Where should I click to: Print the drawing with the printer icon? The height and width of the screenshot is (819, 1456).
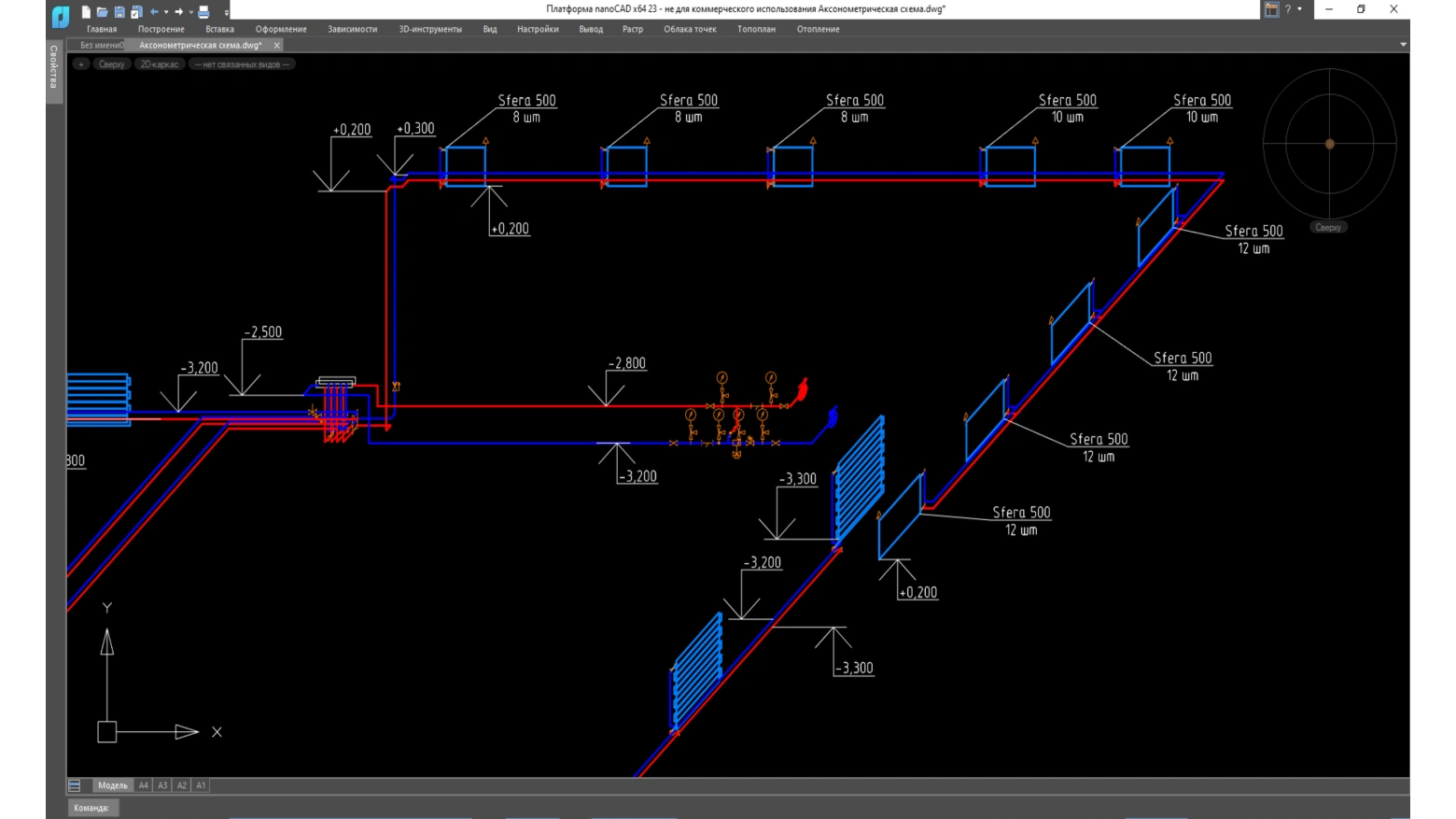[203, 12]
